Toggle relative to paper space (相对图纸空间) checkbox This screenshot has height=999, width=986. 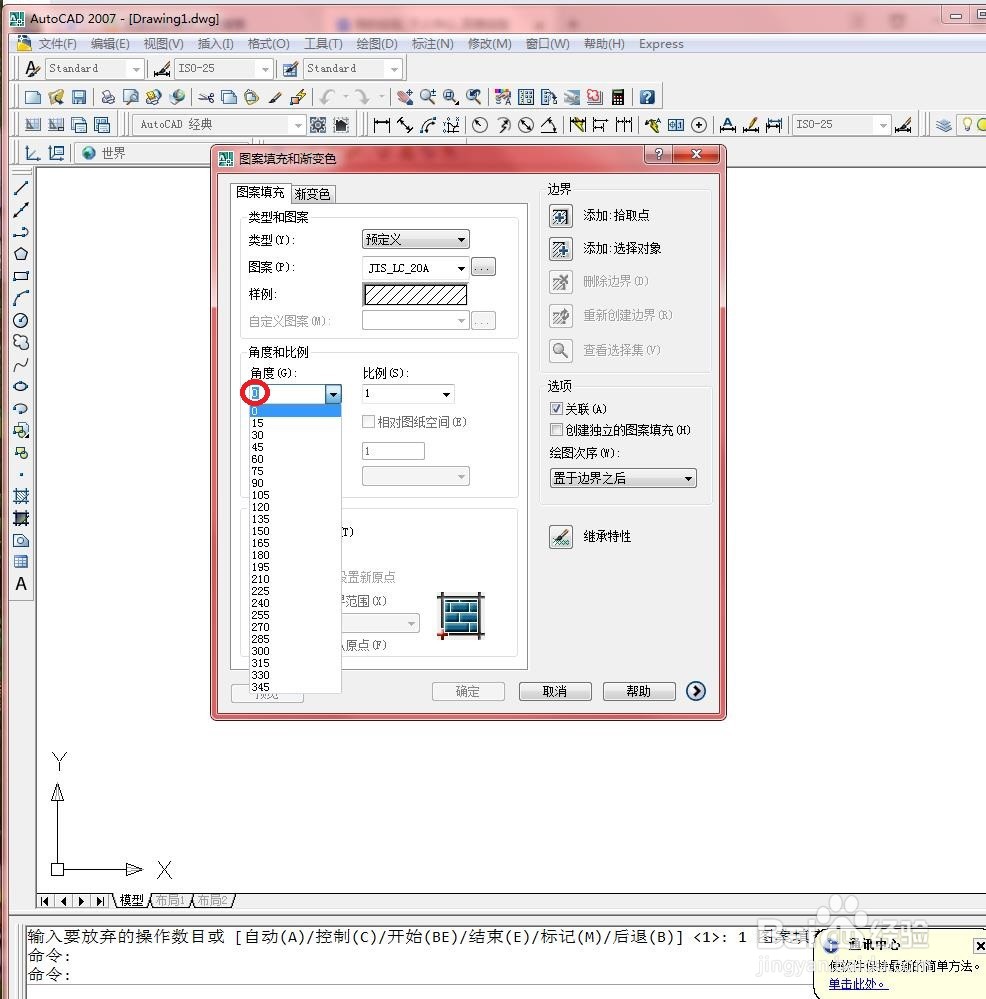(368, 422)
